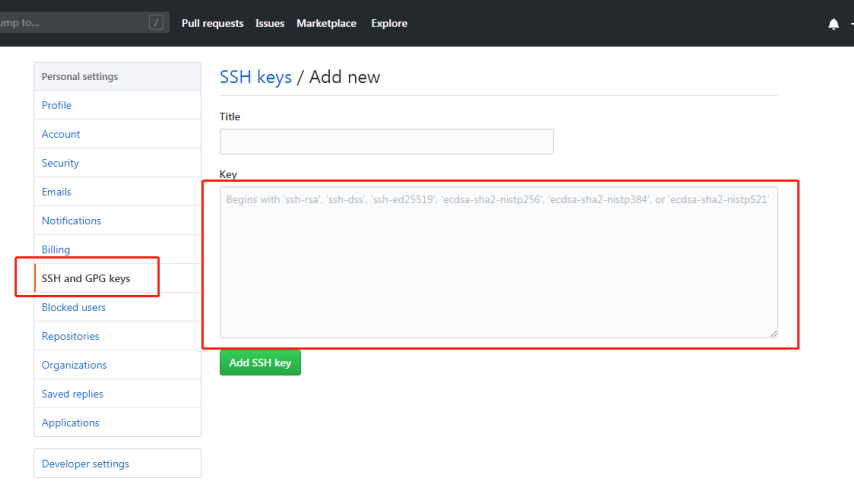This screenshot has width=854, height=492.
Task: Click into the Title input field
Action: (387, 142)
